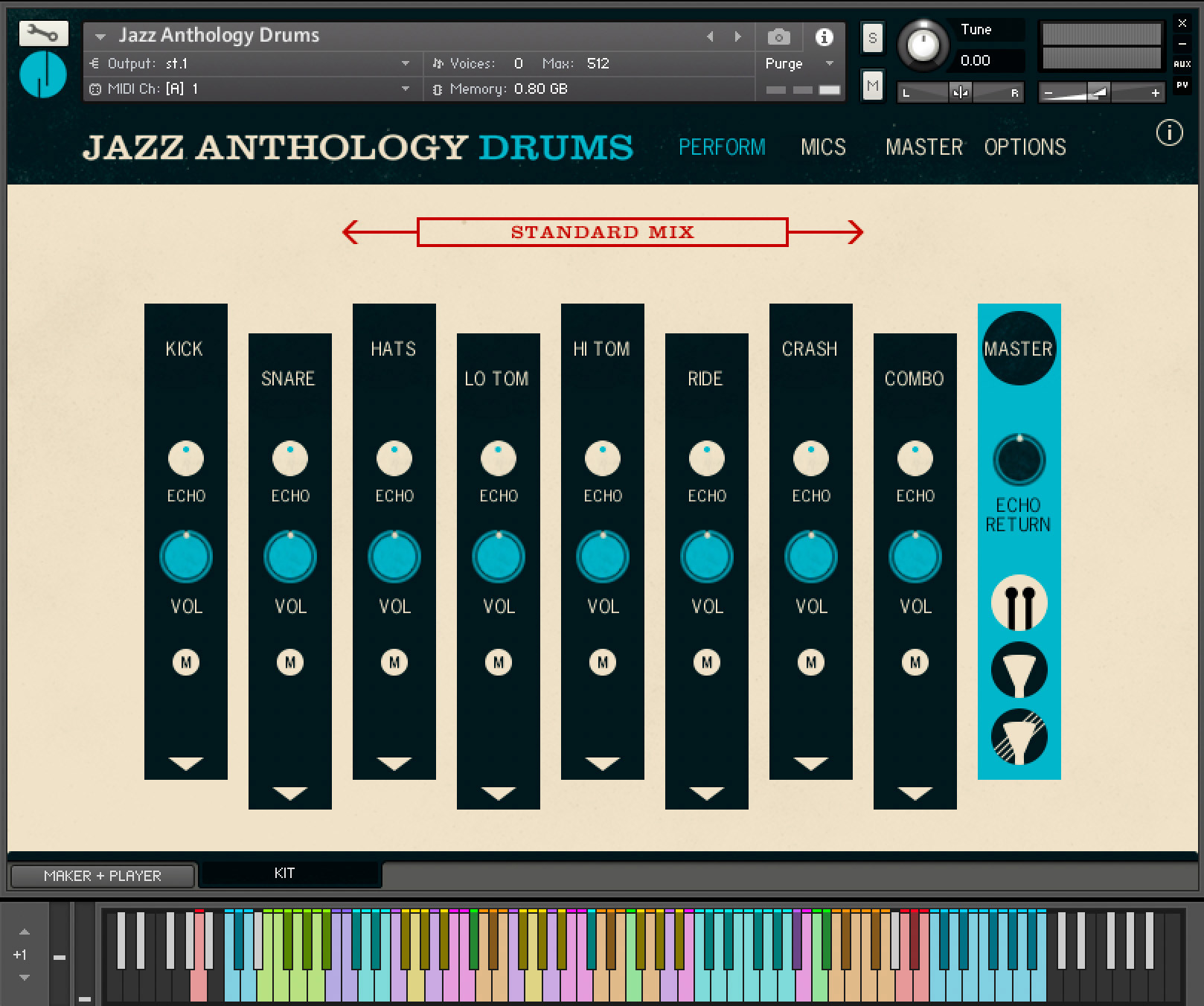This screenshot has width=1204, height=1006.
Task: Mute the KICK channel
Action: coord(185,661)
